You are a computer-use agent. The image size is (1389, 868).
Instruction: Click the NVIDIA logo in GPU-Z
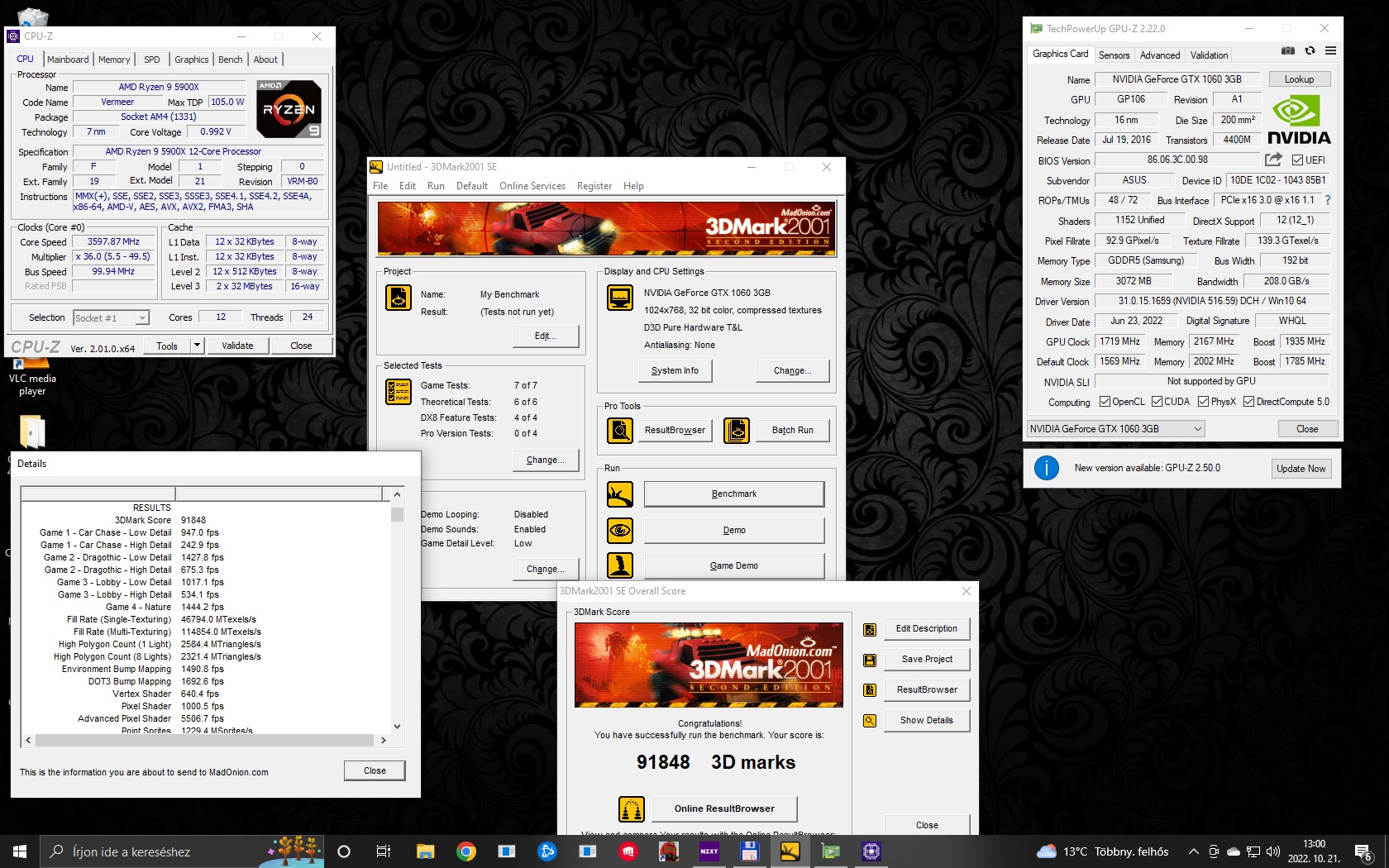coord(1299,121)
